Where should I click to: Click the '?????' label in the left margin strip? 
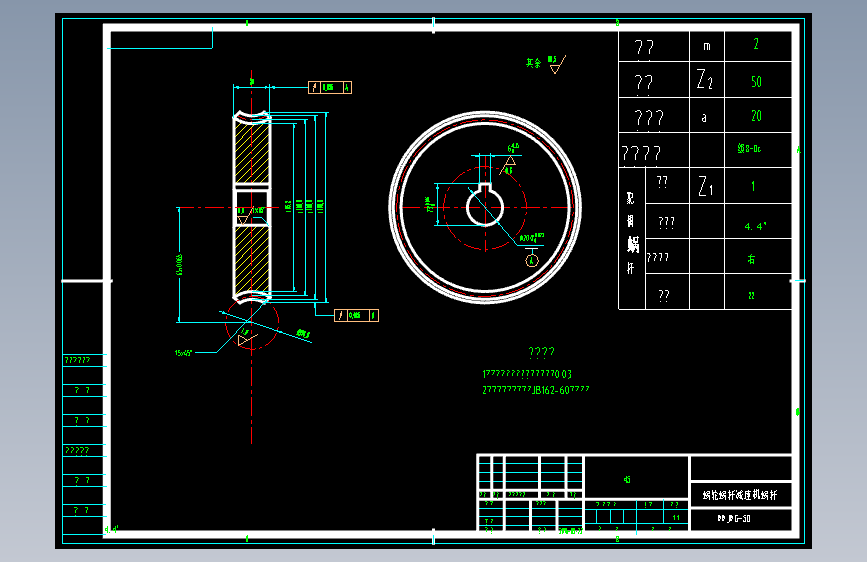(x=77, y=450)
